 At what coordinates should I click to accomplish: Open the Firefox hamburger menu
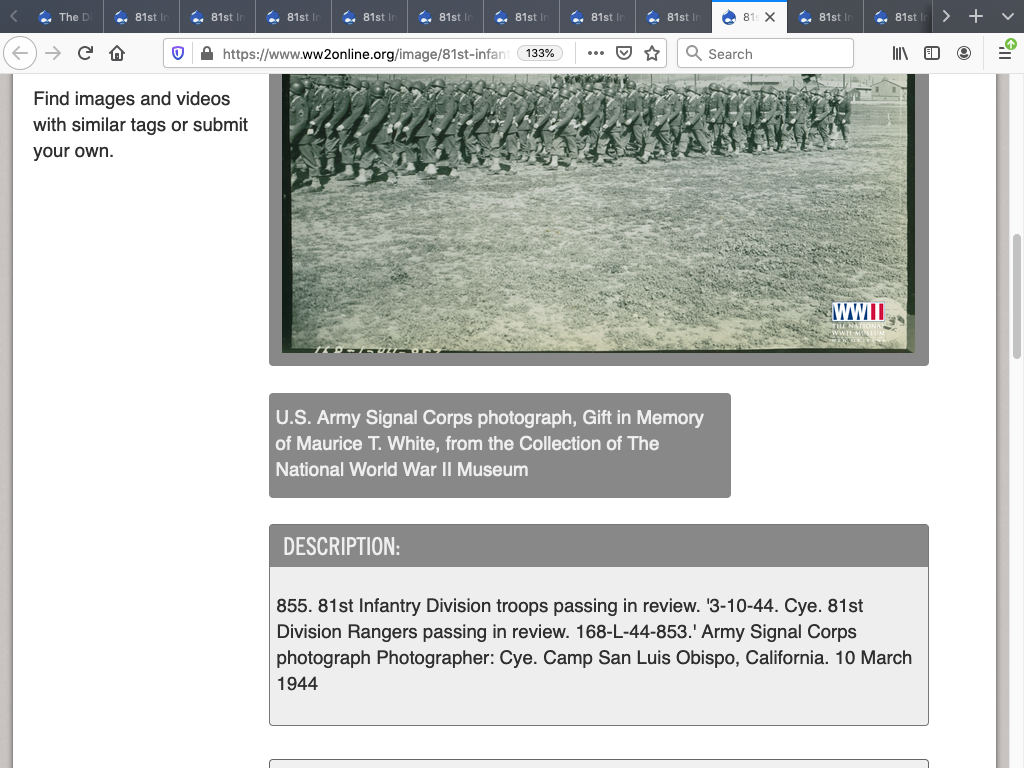[1005, 54]
